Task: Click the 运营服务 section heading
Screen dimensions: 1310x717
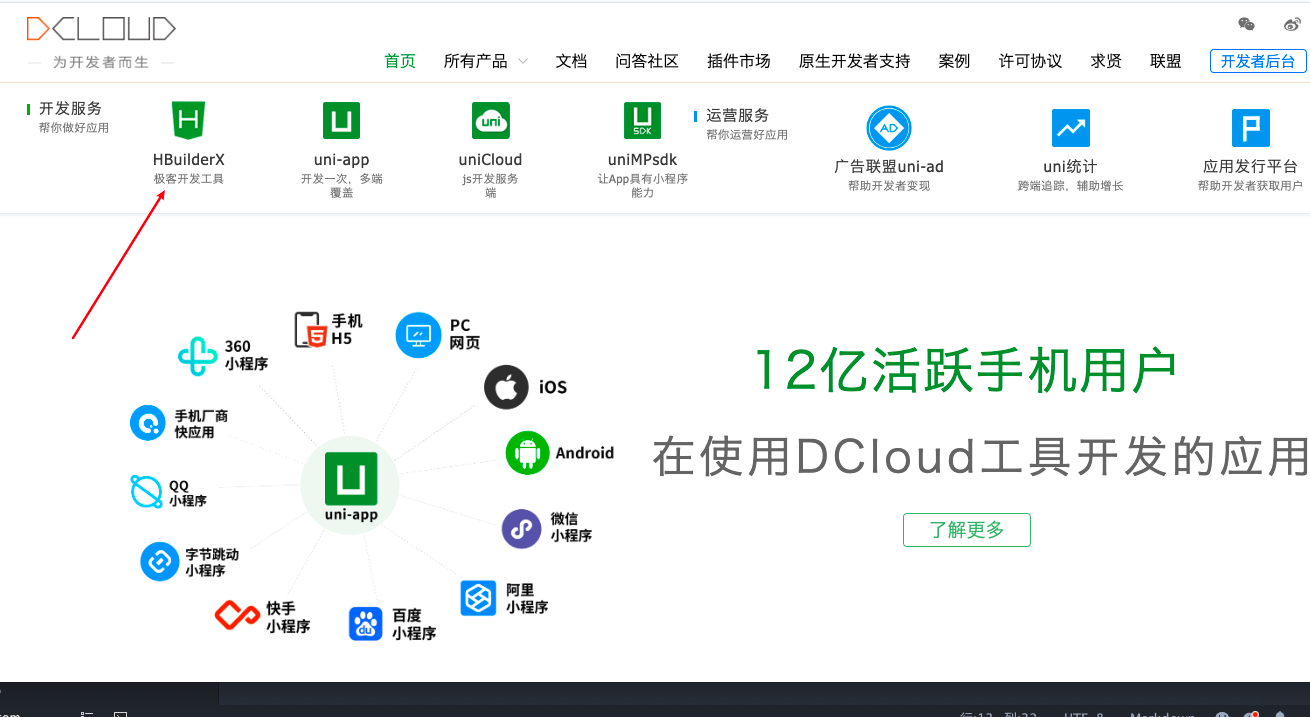Action: pyautogui.click(x=738, y=115)
